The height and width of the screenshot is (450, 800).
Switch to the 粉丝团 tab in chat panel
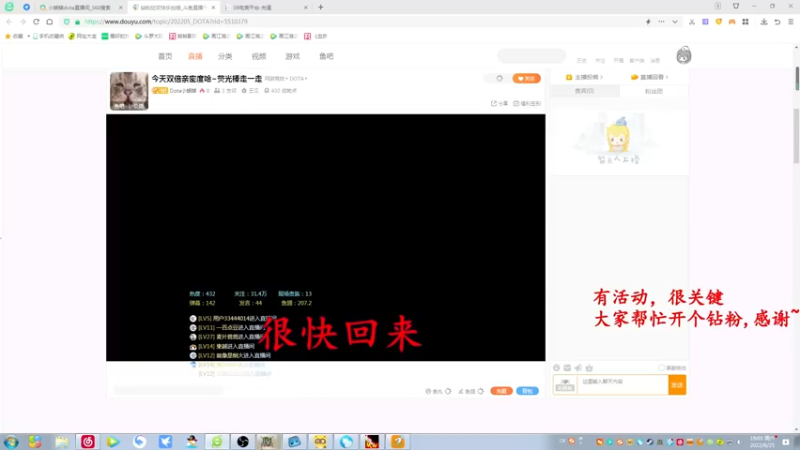(654, 91)
